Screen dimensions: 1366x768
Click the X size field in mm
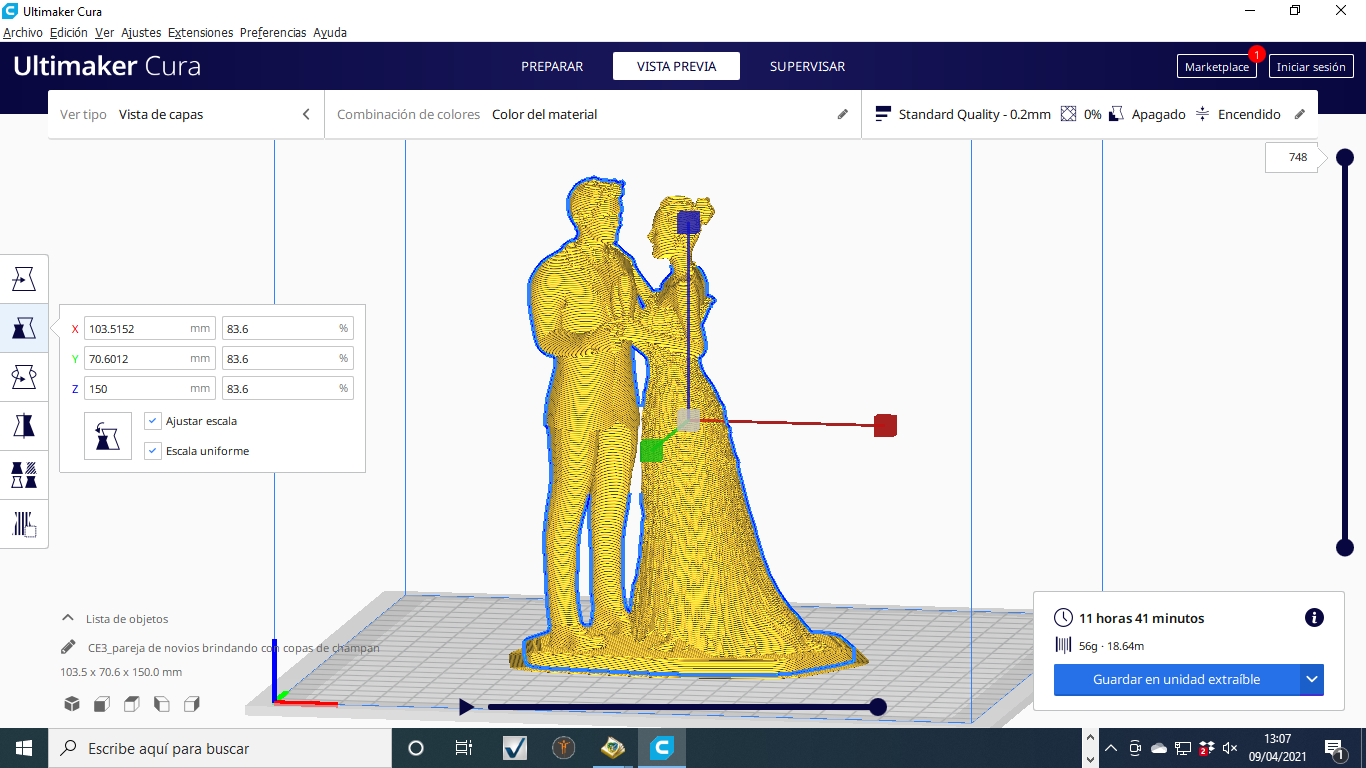(x=150, y=328)
